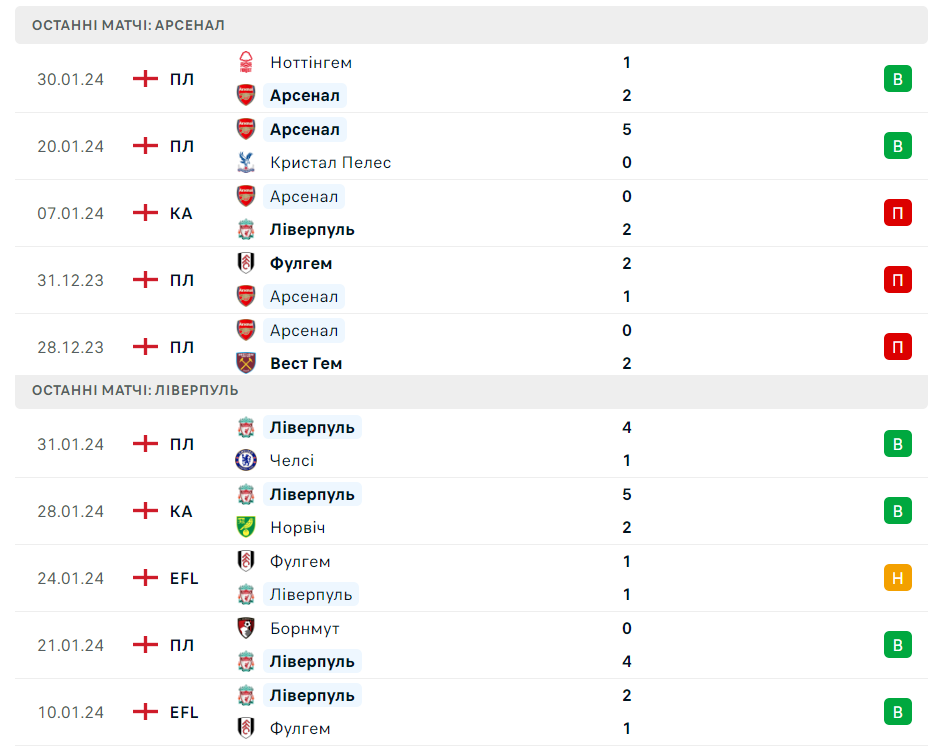
Task: Select the 'Останні матчі: Арсенал' section header
Action: pos(128,25)
